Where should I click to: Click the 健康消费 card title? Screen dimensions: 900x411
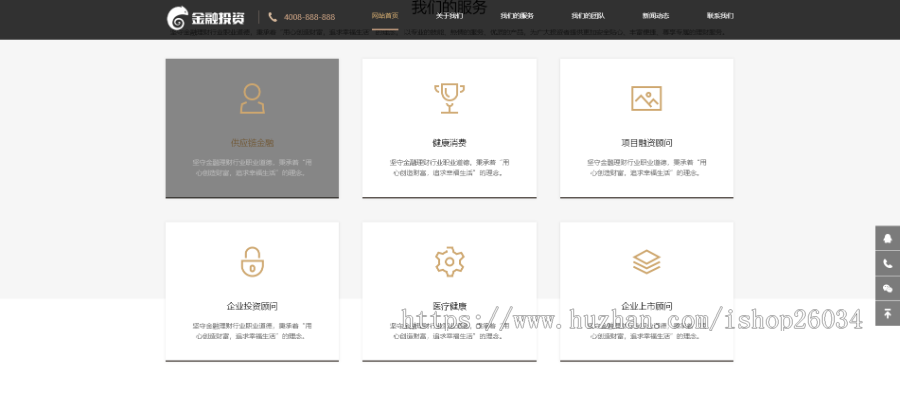pyautogui.click(x=449, y=143)
